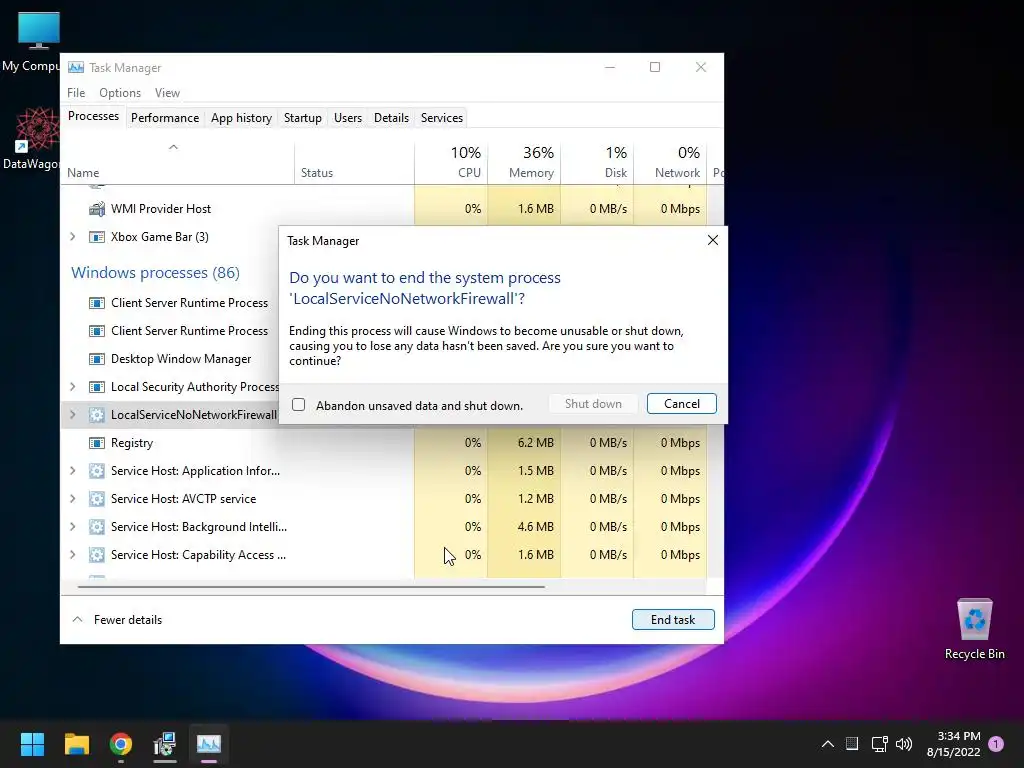Open the My Computer desktop icon
The height and width of the screenshot is (768, 1024).
pos(31,41)
